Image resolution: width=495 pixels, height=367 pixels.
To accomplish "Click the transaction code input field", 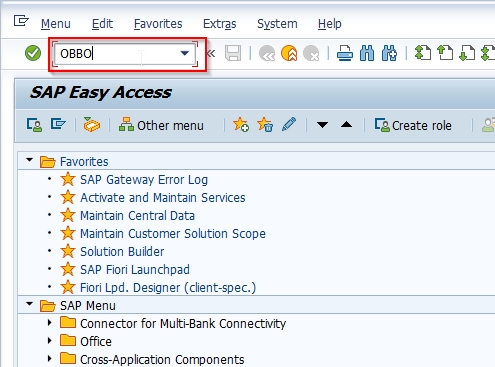I will 118,54.
